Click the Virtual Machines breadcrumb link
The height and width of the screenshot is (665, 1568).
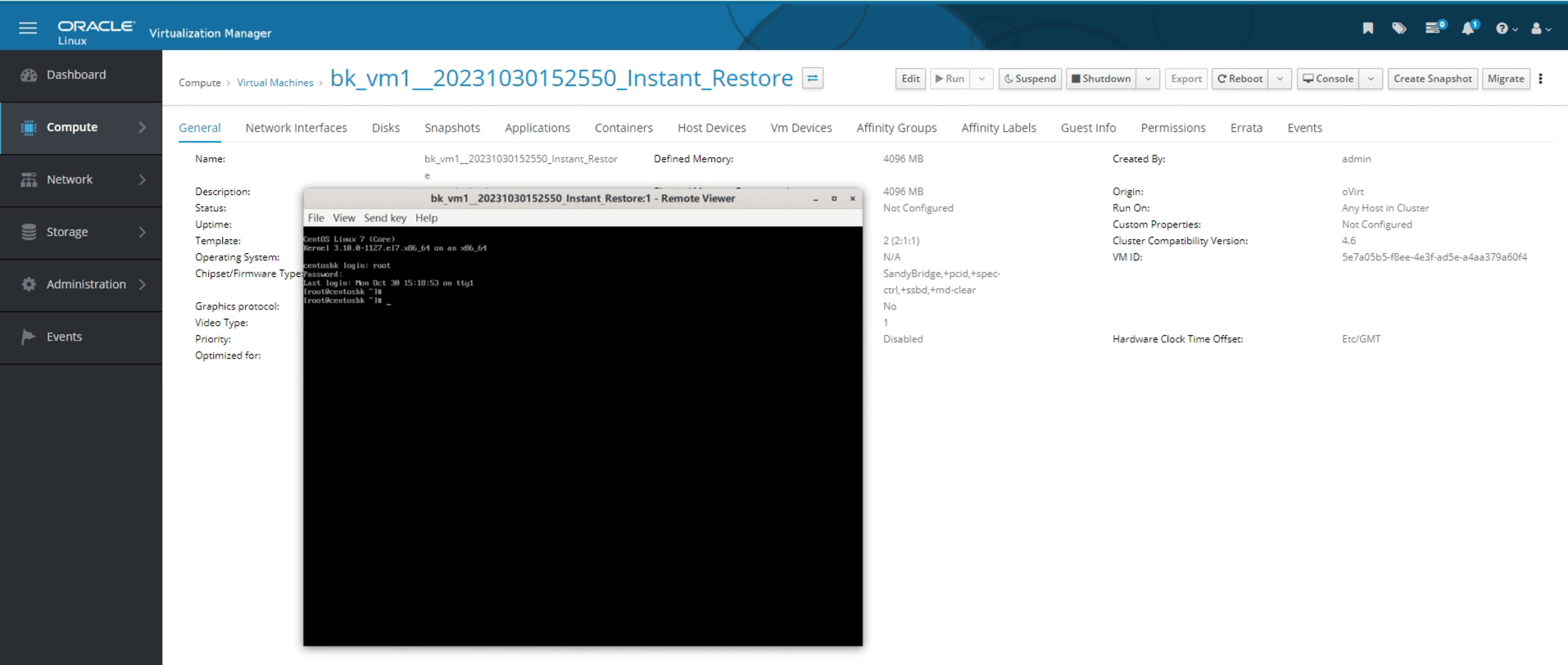pyautogui.click(x=275, y=83)
